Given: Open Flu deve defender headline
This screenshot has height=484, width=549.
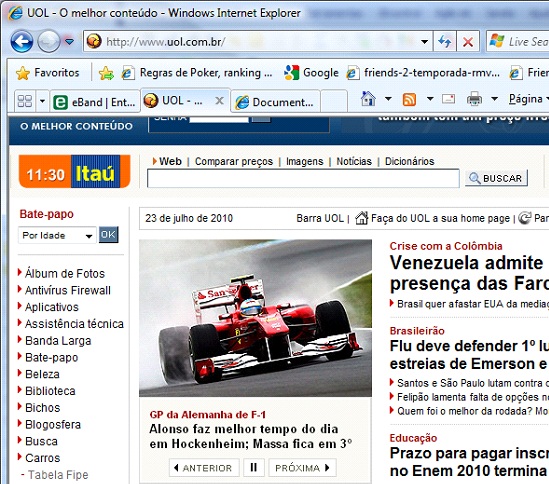Looking at the screenshot, I should click(x=469, y=355).
